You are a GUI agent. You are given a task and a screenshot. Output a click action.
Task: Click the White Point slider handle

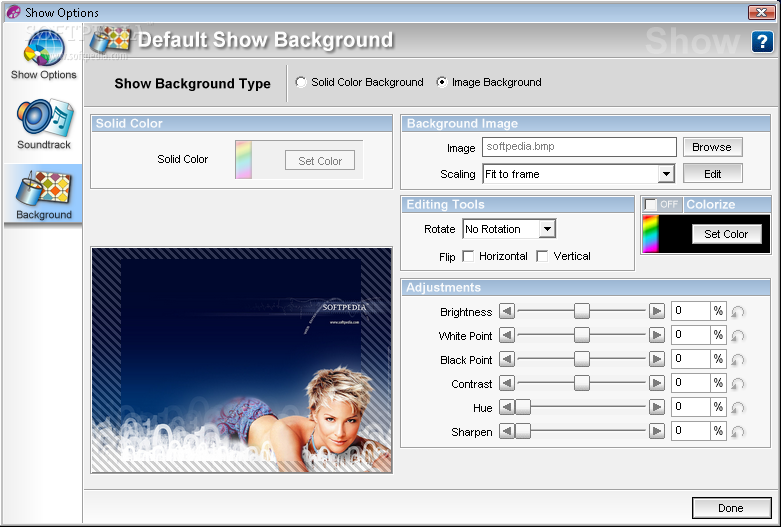581,335
